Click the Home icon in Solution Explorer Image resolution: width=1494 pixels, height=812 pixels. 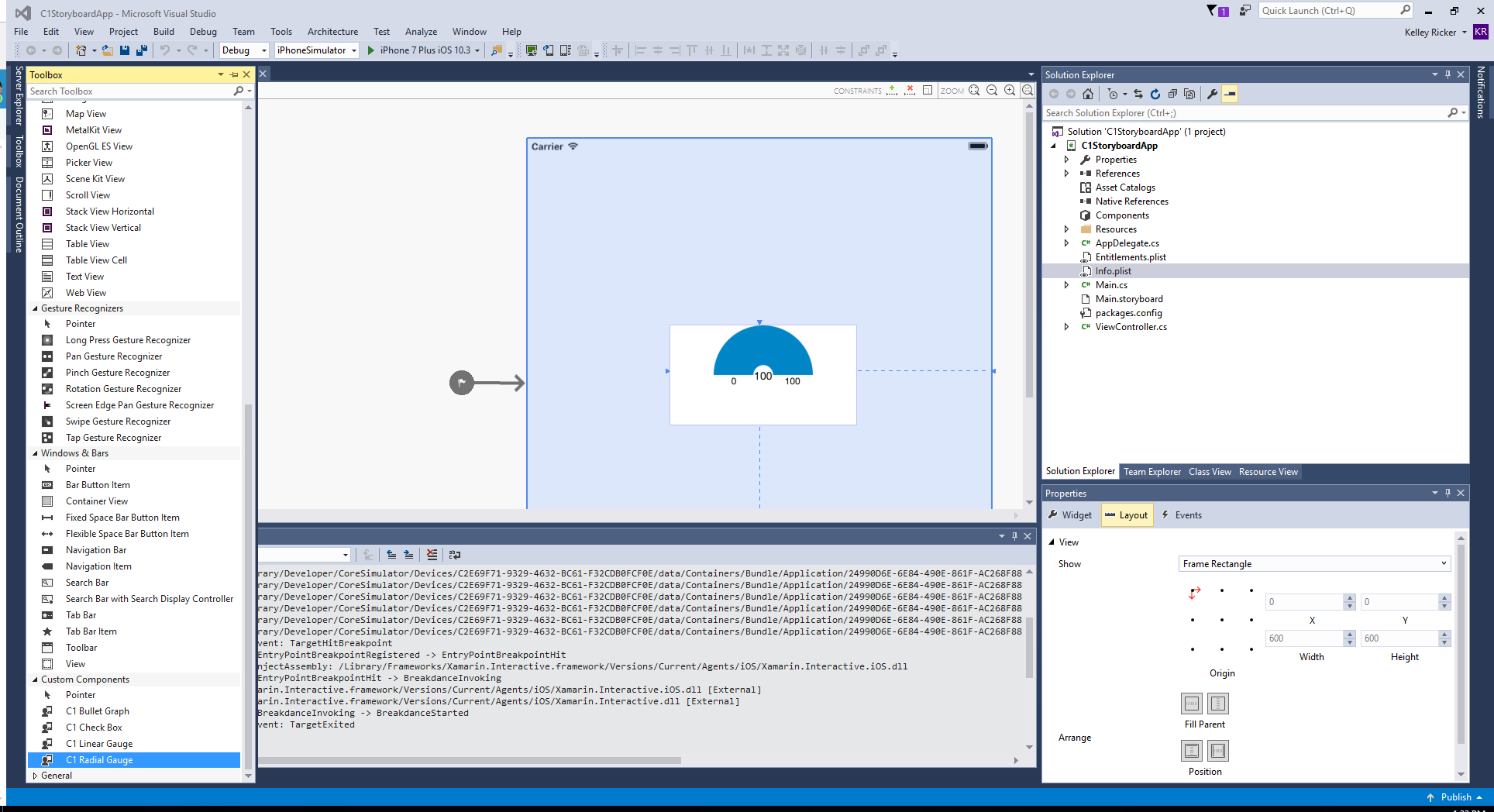pyautogui.click(x=1088, y=94)
